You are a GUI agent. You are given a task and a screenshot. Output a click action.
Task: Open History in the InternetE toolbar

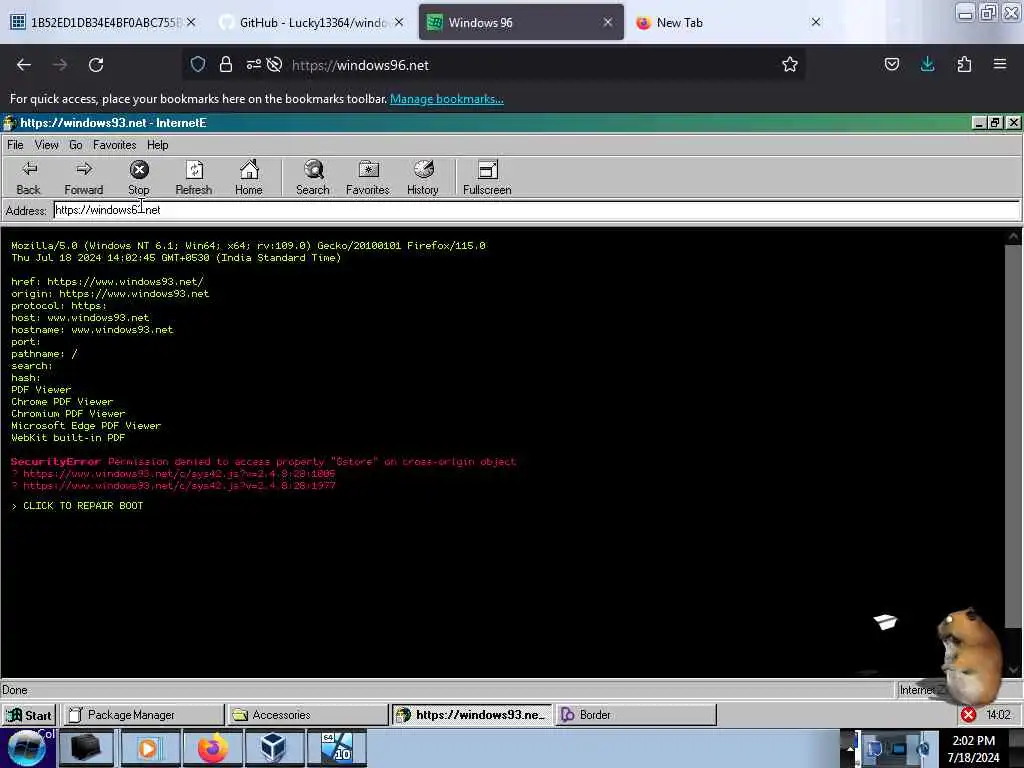click(x=423, y=178)
